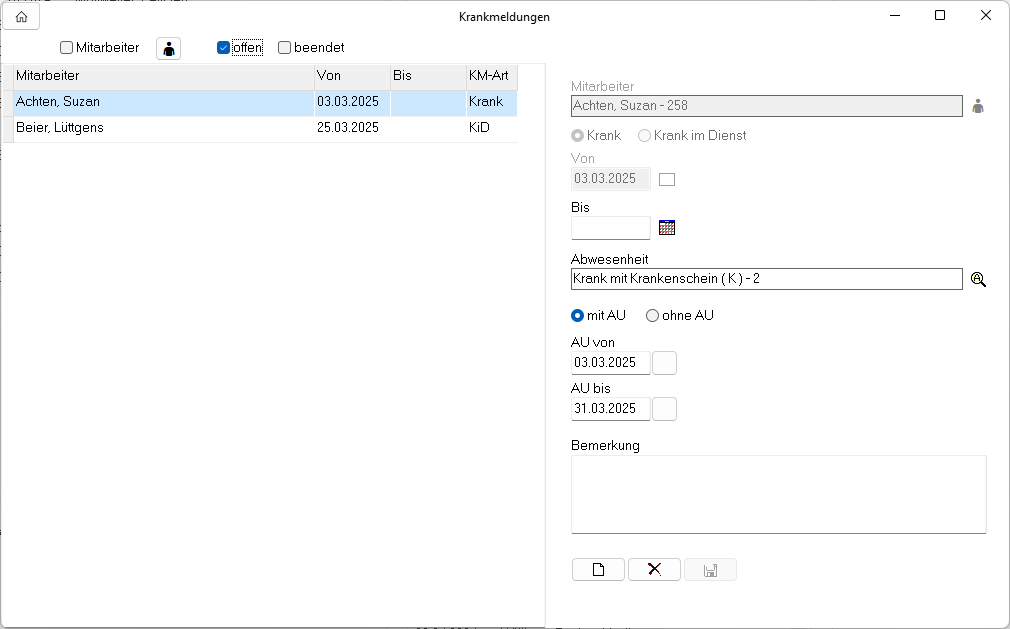Click the save floppy disk button
This screenshot has width=1010, height=629.
tap(710, 570)
